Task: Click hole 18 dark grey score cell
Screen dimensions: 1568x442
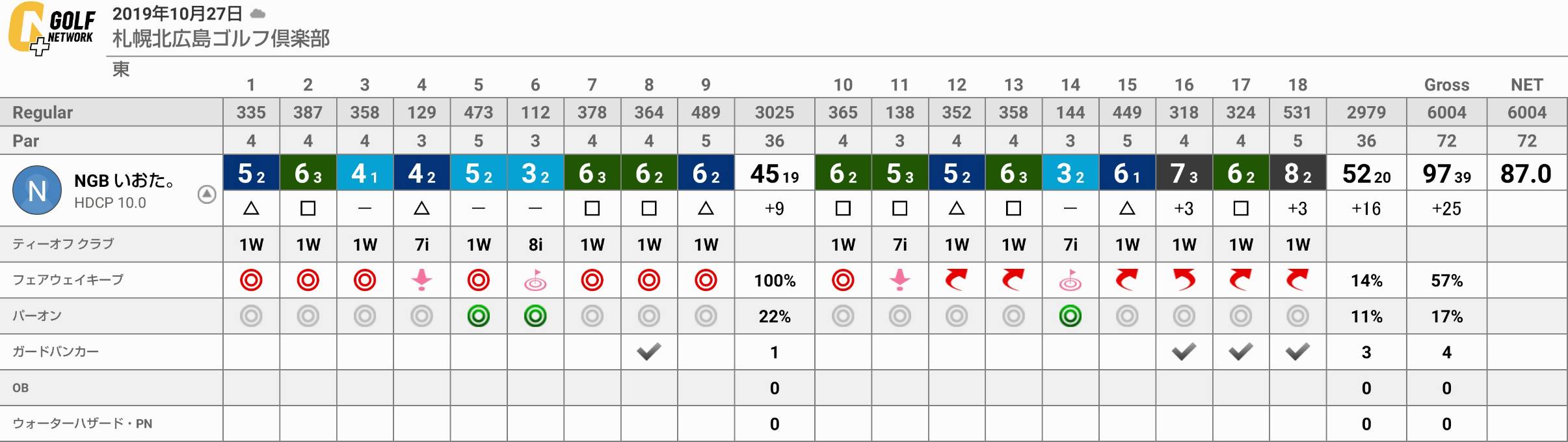Action: (x=1297, y=173)
